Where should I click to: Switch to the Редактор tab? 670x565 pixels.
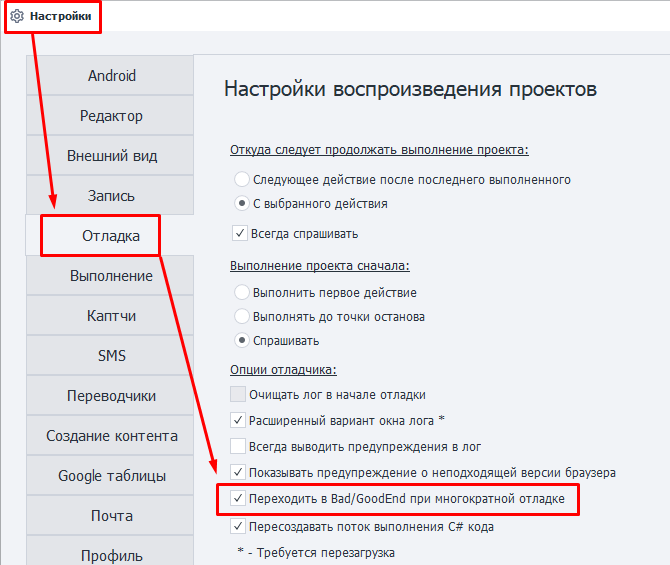(x=111, y=116)
